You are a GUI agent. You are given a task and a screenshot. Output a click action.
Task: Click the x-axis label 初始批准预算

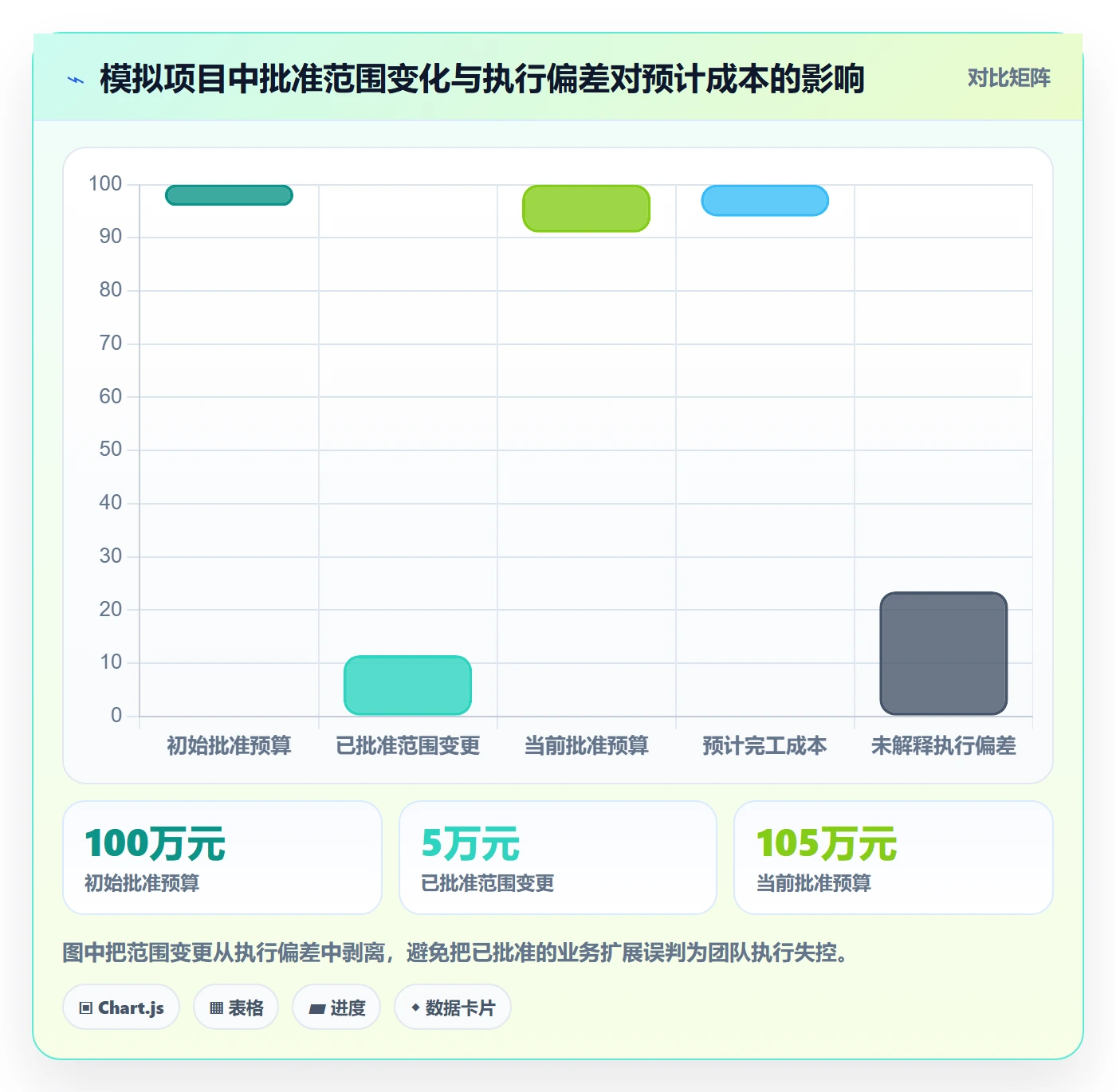tap(229, 746)
